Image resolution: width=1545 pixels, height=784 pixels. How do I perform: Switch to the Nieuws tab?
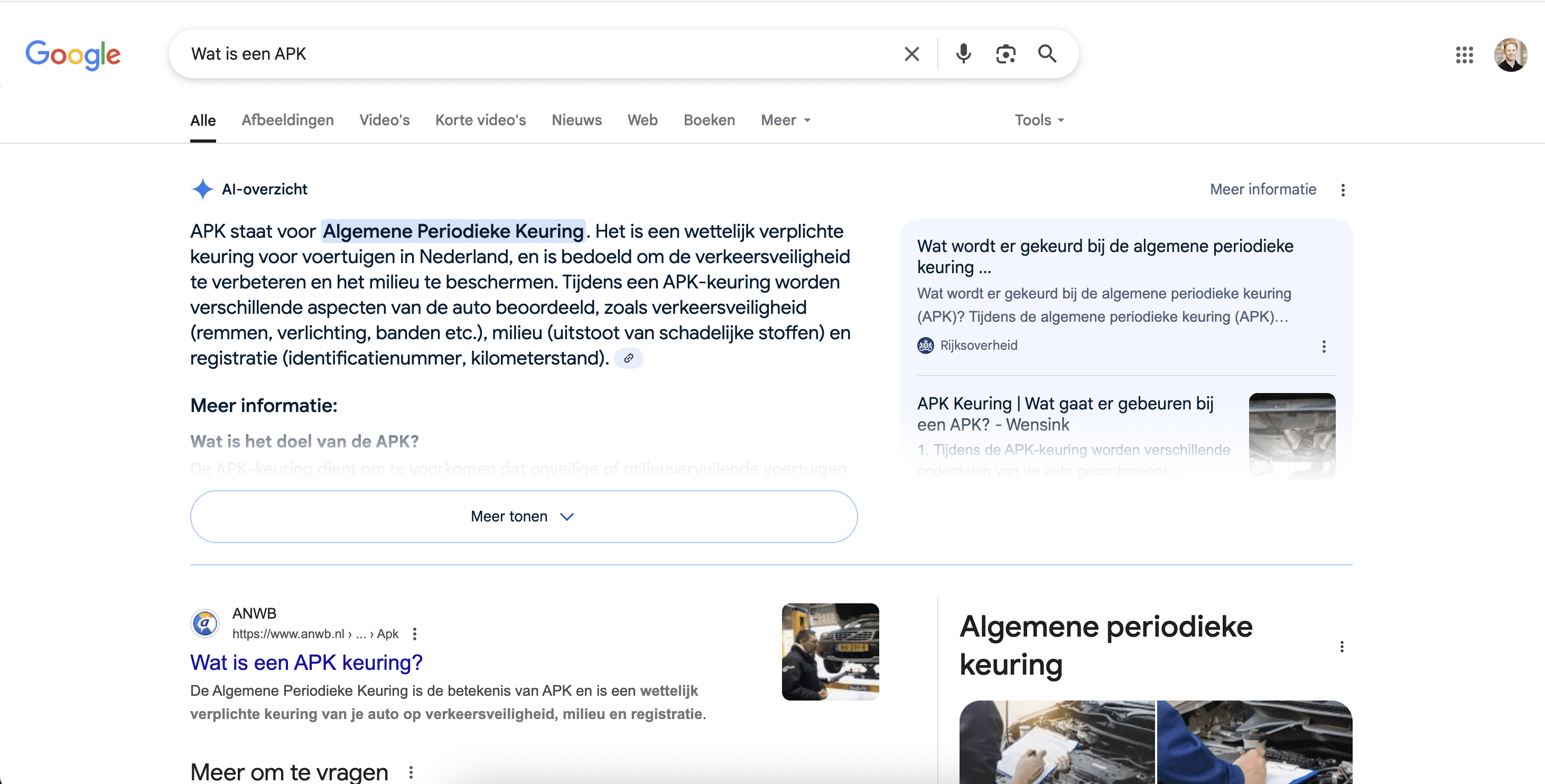(x=576, y=120)
